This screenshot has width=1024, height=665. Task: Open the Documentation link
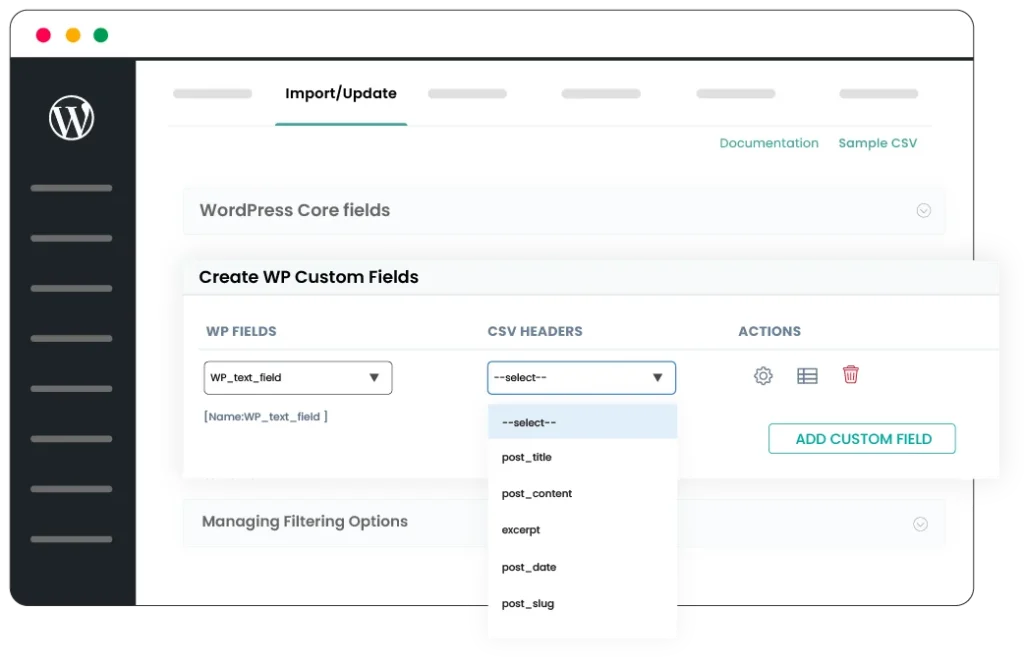click(x=768, y=143)
